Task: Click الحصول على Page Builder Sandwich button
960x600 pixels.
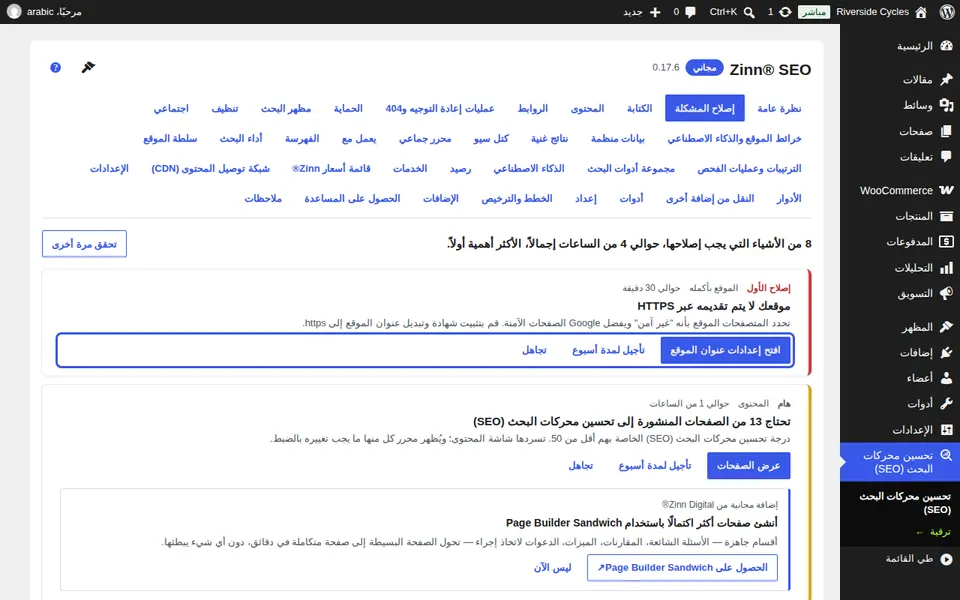Action: click(682, 568)
